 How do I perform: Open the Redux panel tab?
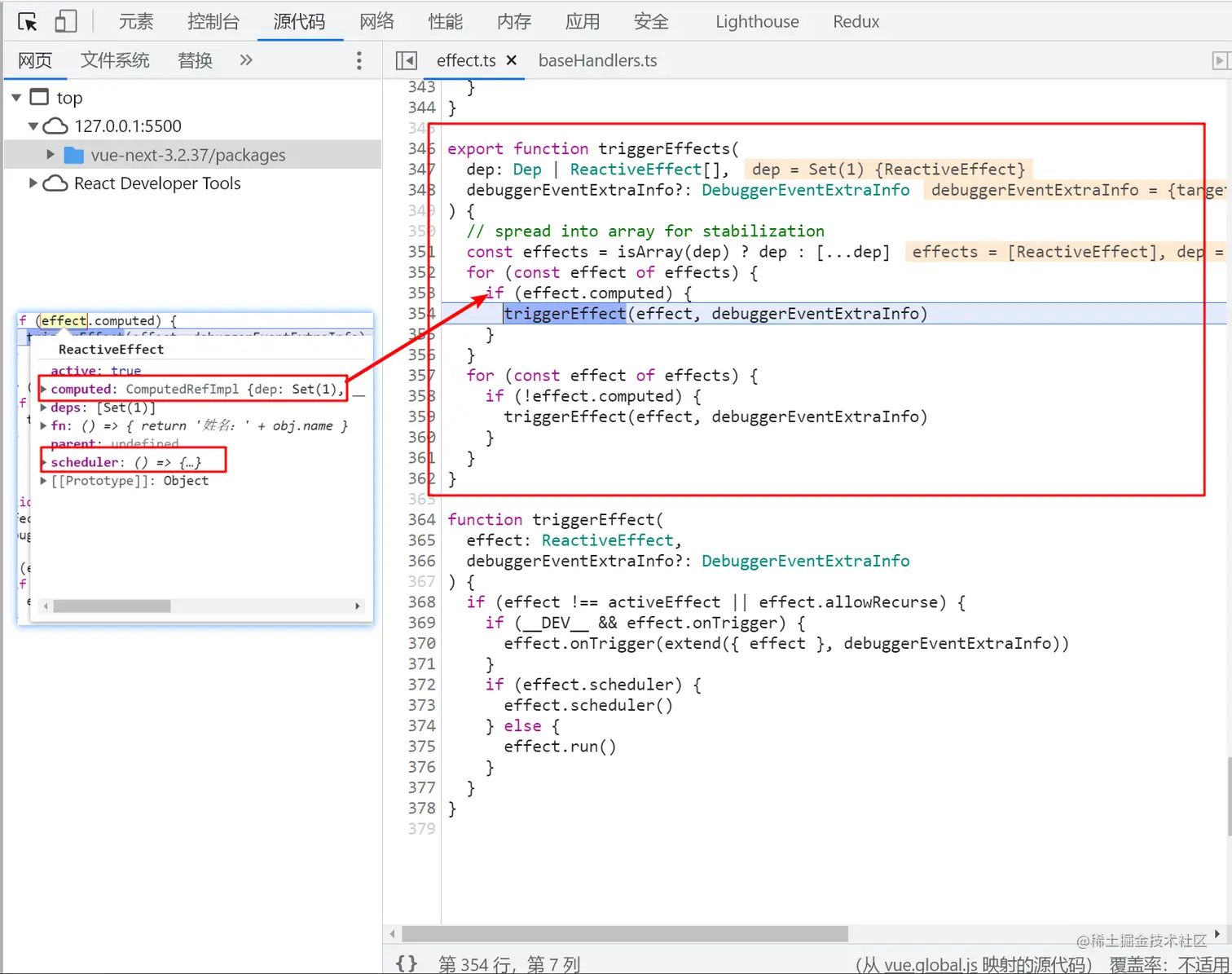pos(856,22)
